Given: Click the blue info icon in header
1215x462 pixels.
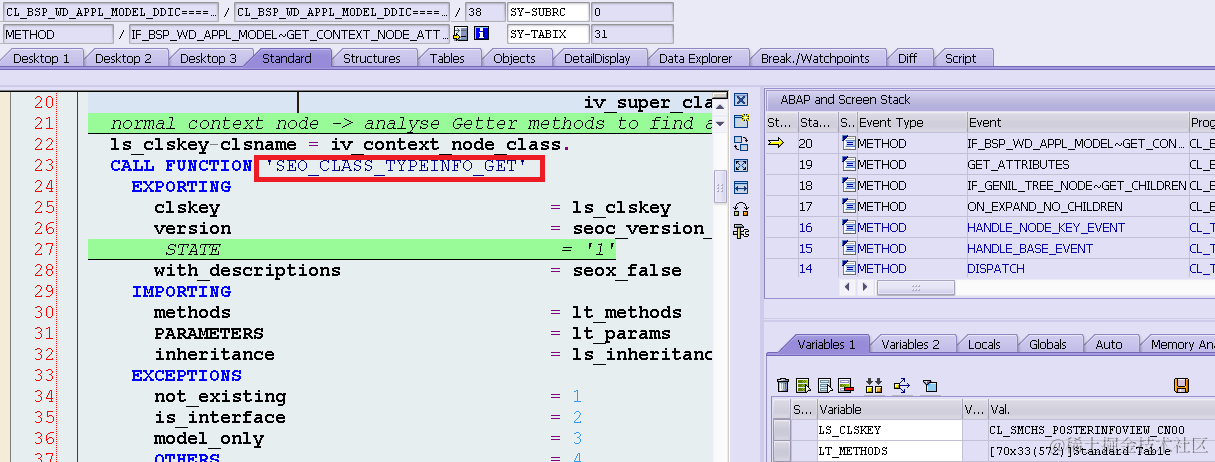Looking at the screenshot, I should (481, 34).
